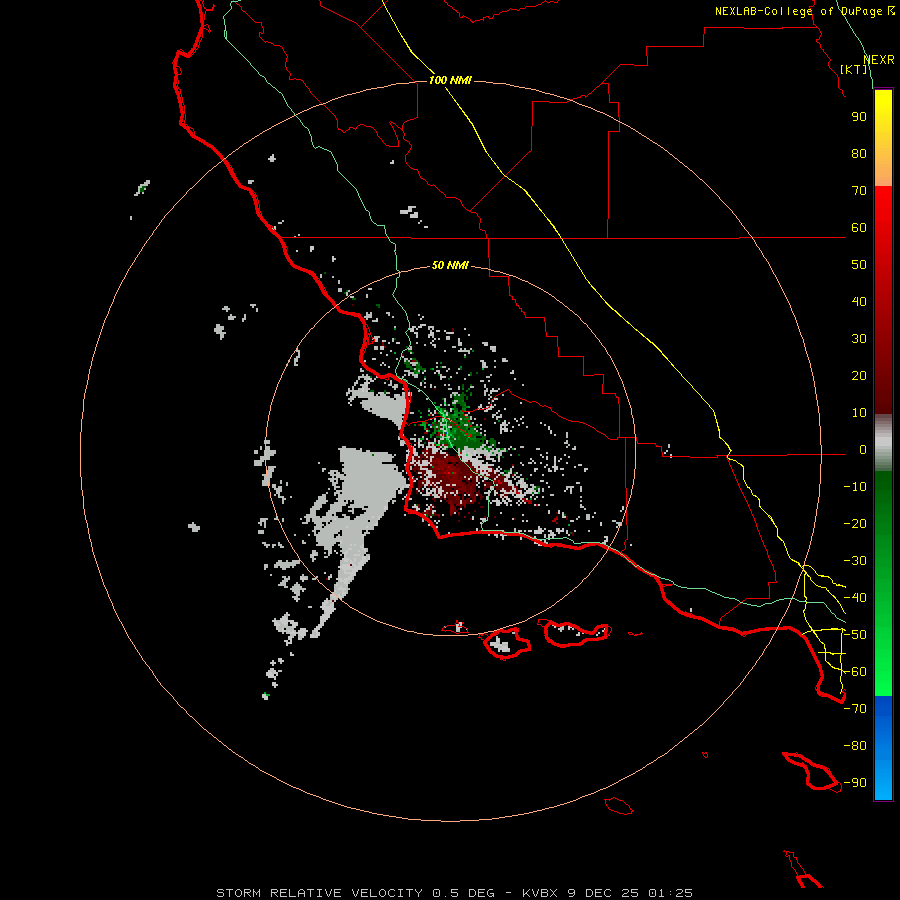The width and height of the screenshot is (900, 900).
Task: Click the 01:25 time stamp
Action: click(x=670, y=893)
